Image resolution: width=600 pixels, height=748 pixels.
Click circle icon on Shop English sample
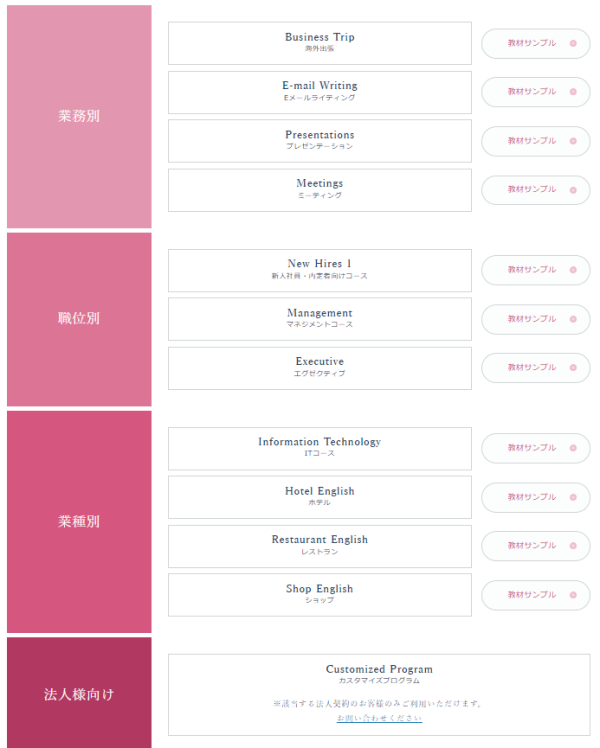tap(573, 595)
